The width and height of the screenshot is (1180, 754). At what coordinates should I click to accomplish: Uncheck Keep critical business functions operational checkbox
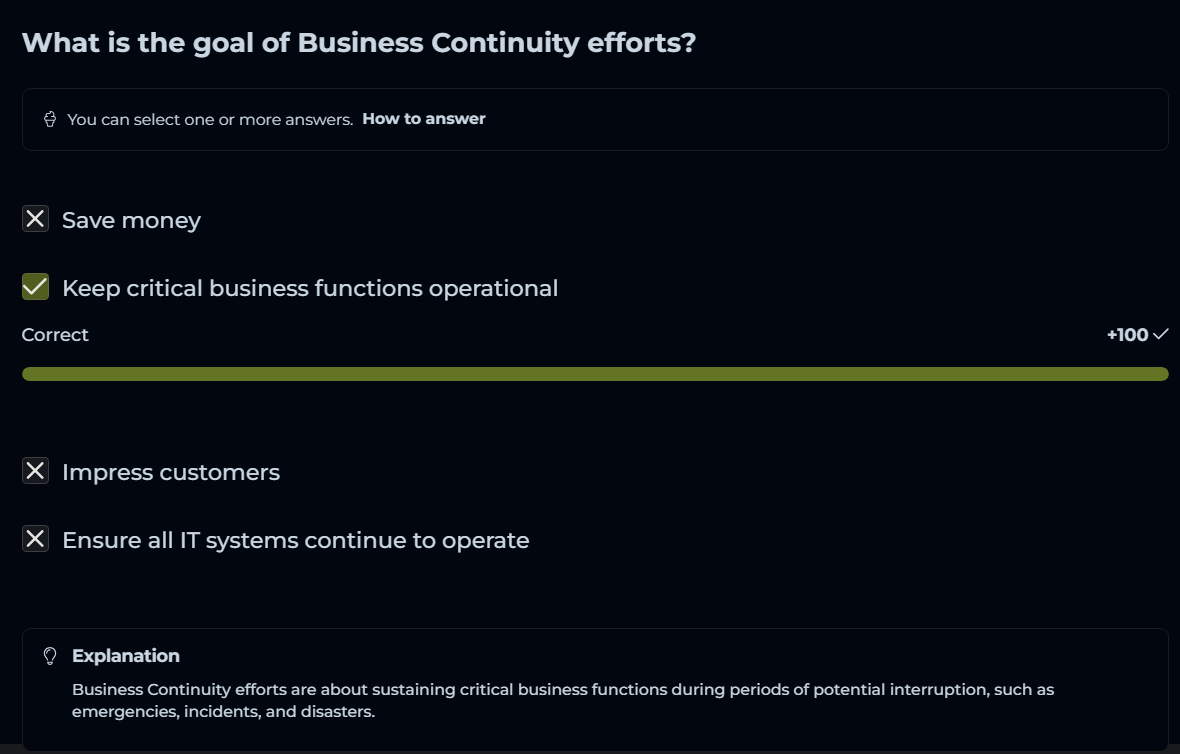[x=35, y=288]
